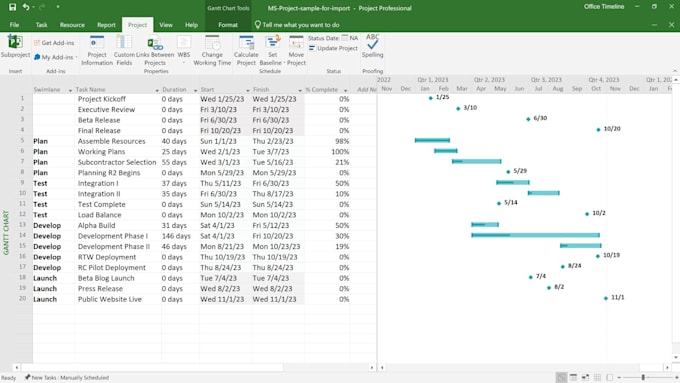680x383 pixels.
Task: Click New Tasks Manually Scheduled status
Action: (x=66, y=377)
